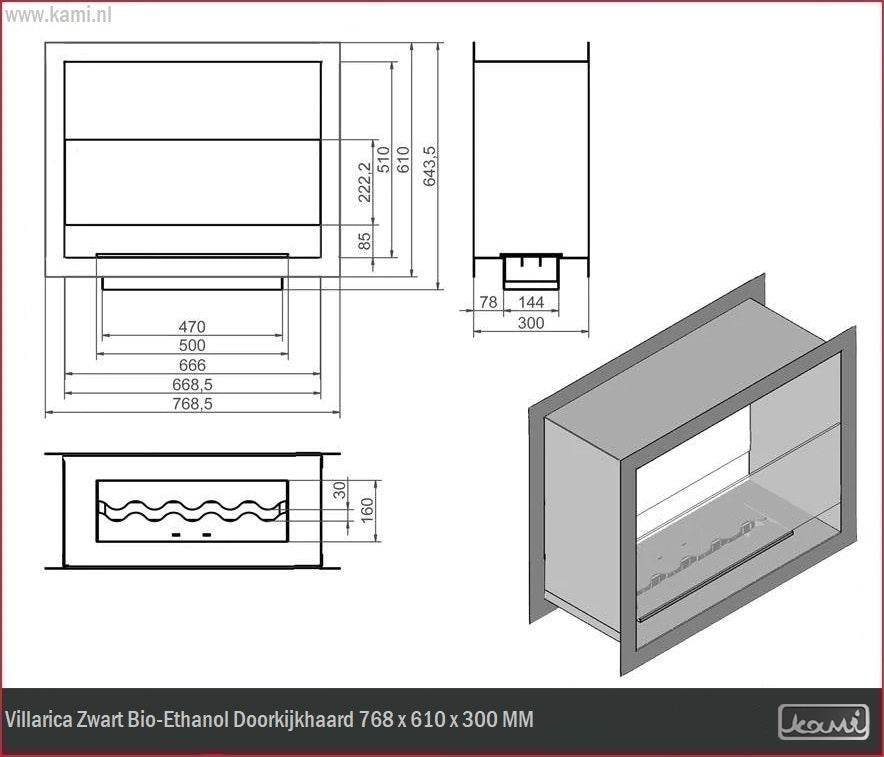Click the 470 width dimension label

191,327
